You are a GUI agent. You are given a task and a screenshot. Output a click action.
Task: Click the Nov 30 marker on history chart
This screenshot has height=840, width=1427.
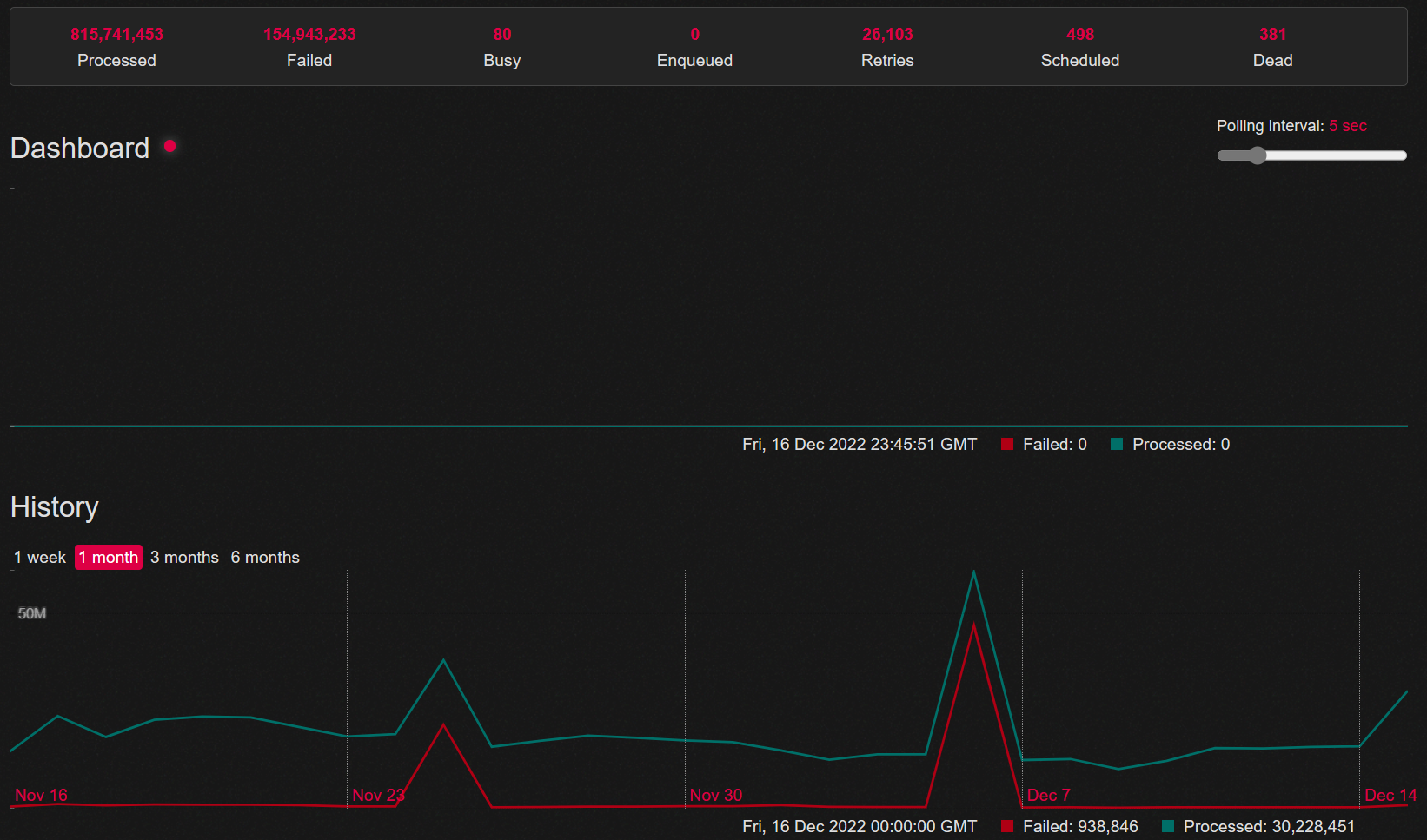(x=716, y=795)
